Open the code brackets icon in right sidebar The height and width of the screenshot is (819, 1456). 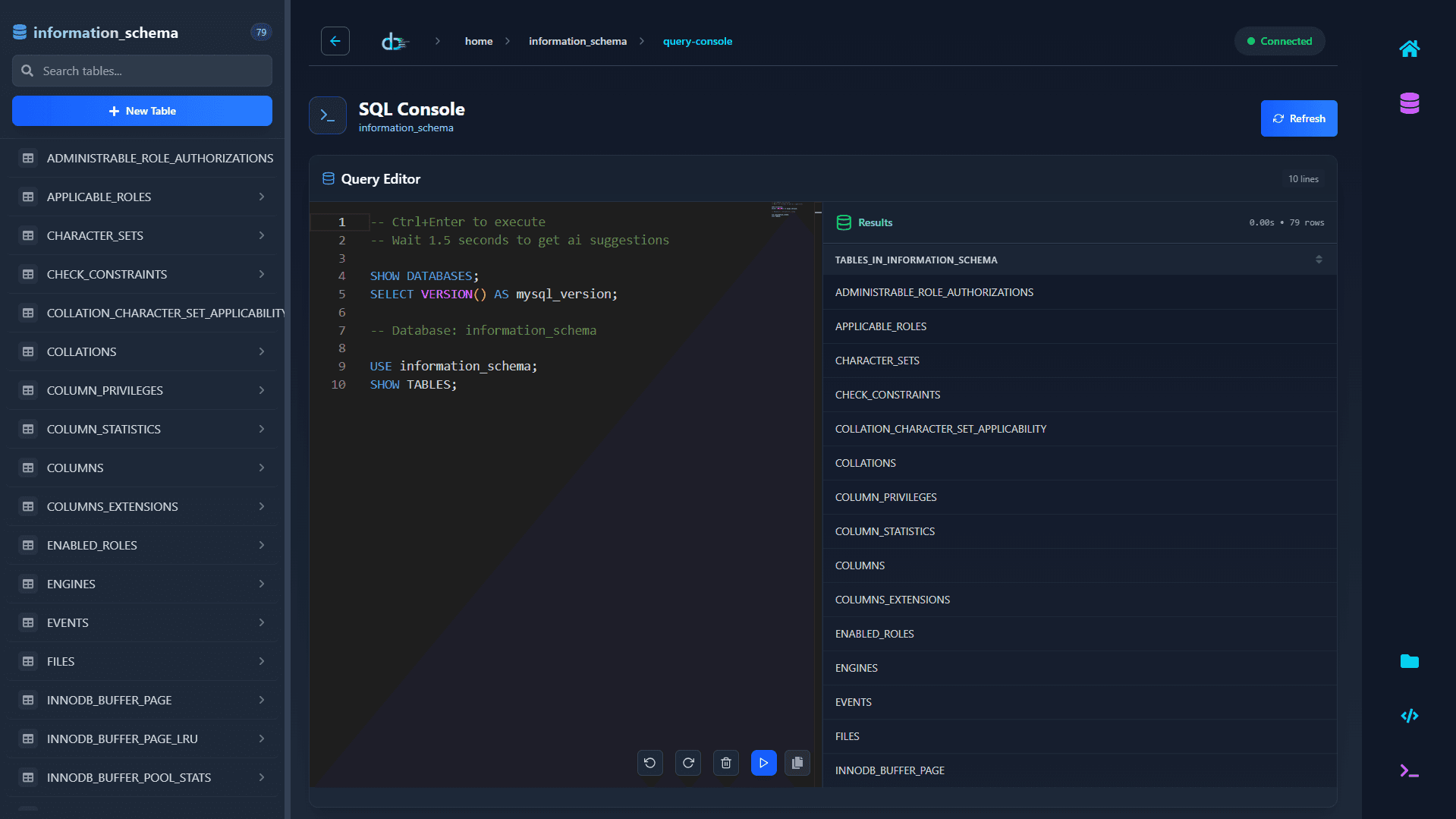click(x=1409, y=716)
